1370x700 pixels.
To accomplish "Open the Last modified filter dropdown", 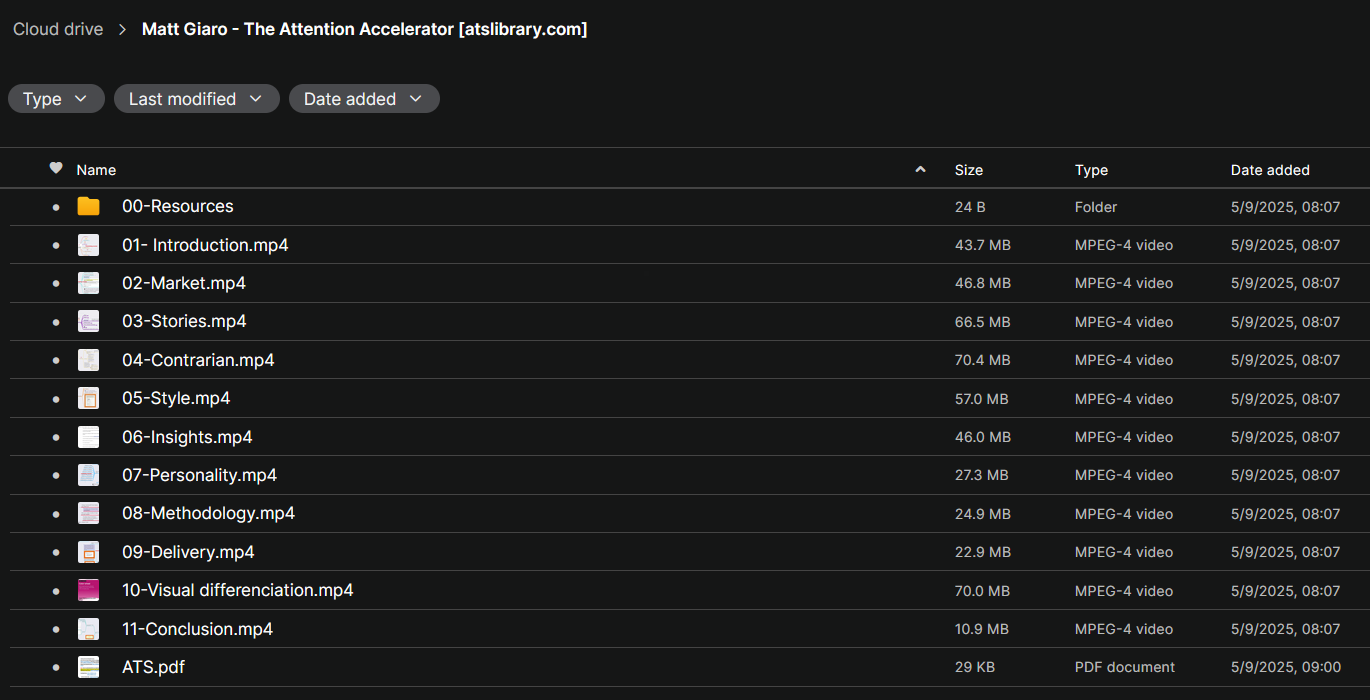I will pyautogui.click(x=196, y=99).
